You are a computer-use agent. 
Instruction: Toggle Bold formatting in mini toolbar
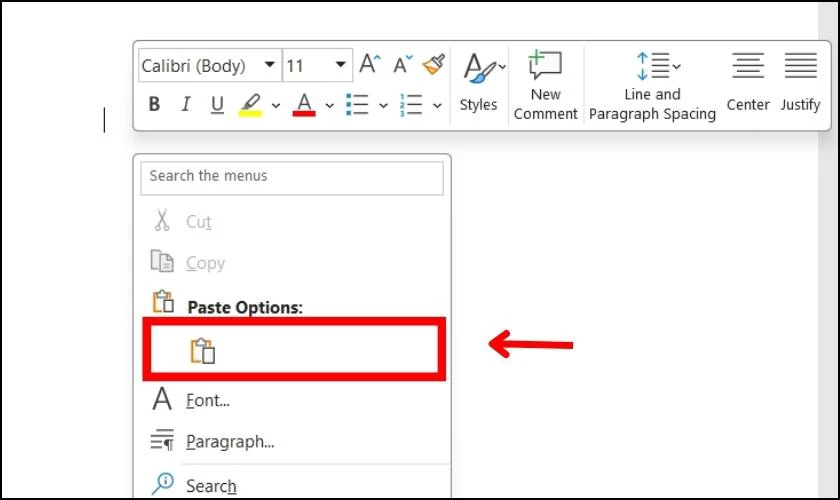(154, 104)
